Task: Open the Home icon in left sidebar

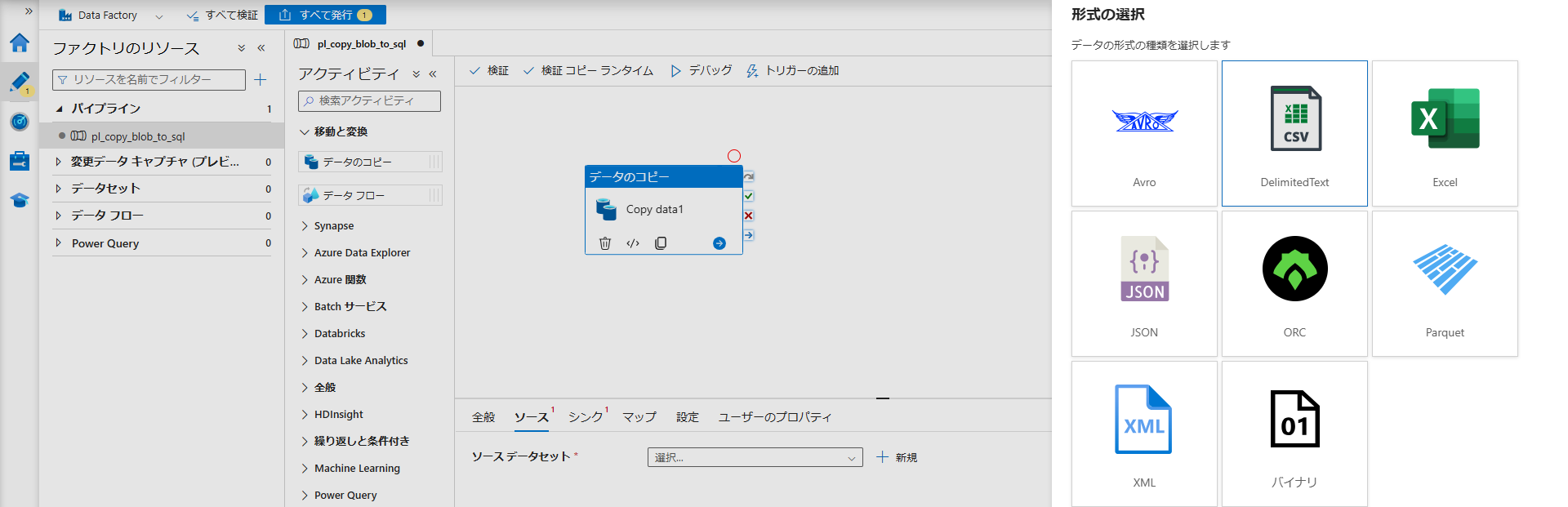Action: pyautogui.click(x=20, y=42)
